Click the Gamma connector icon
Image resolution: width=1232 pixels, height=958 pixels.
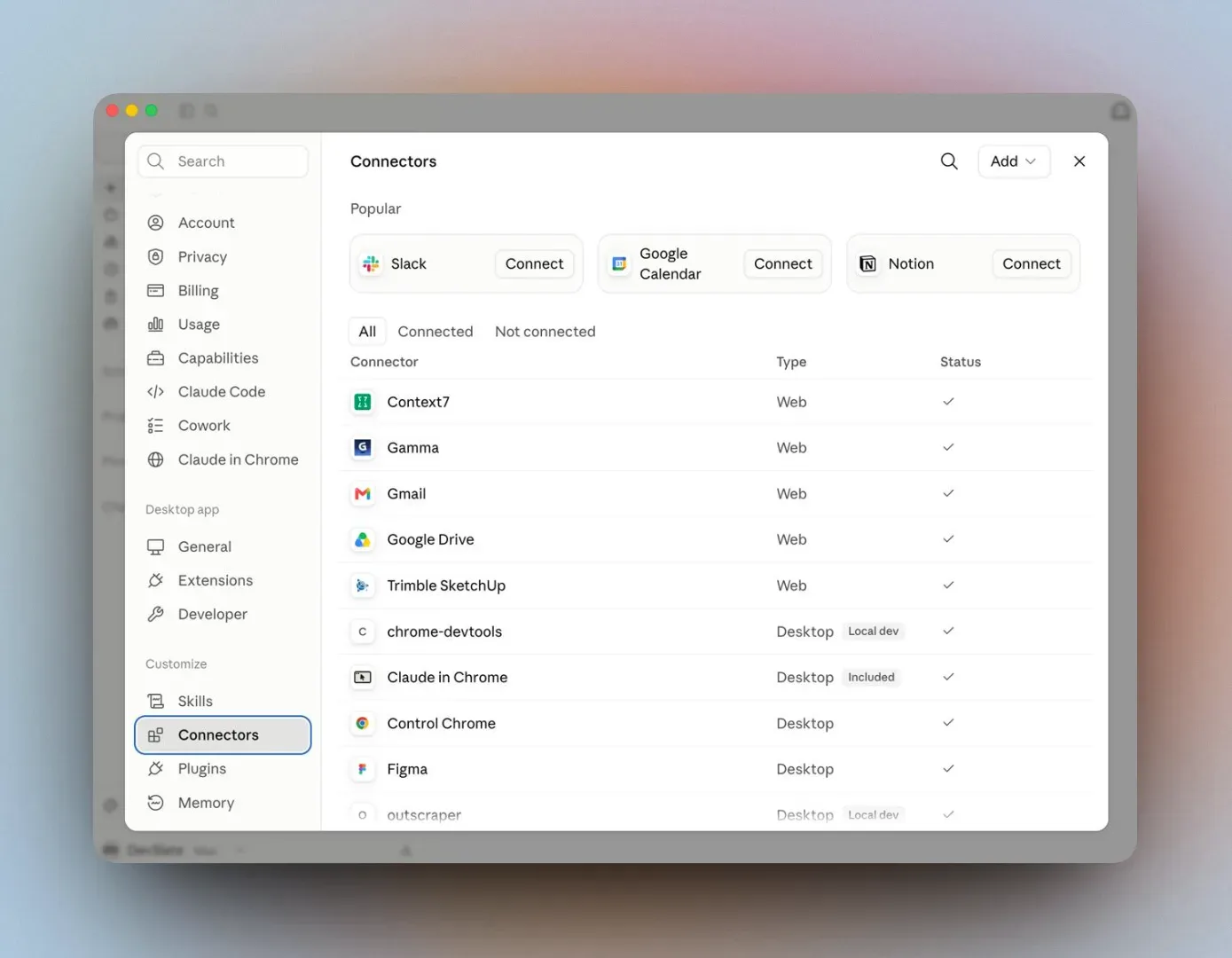363,448
